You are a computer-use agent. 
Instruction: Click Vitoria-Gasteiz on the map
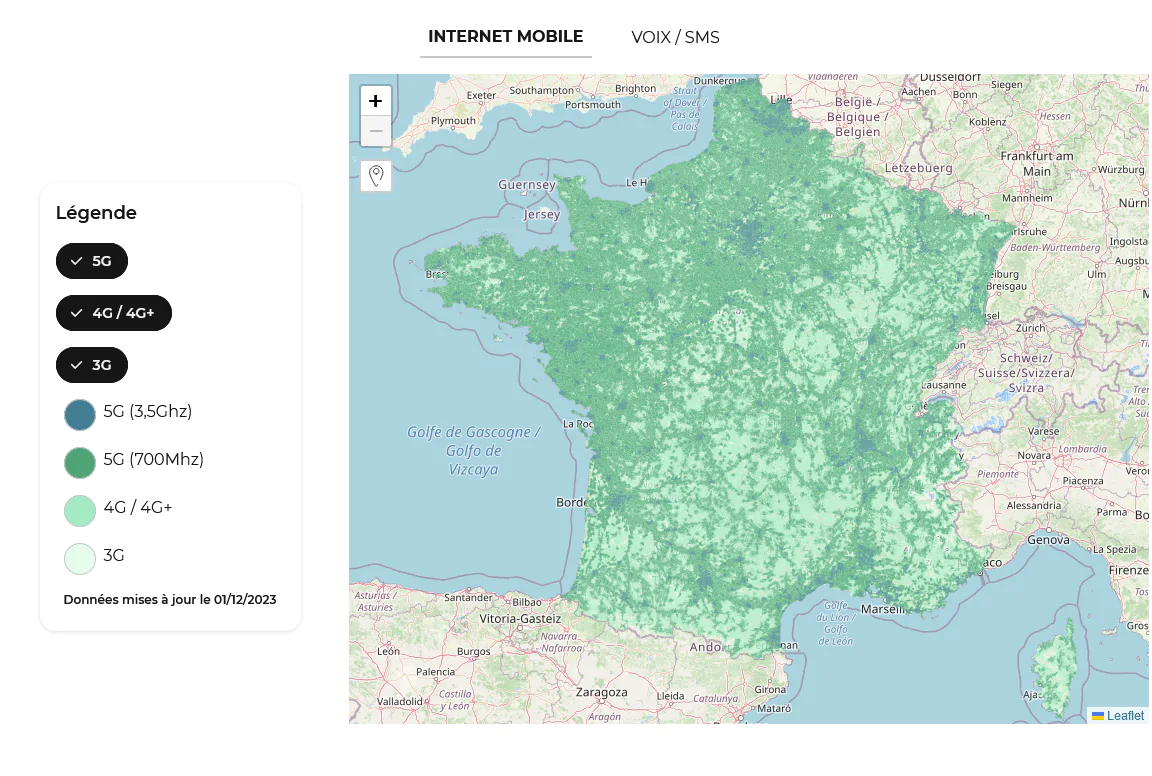(520, 619)
